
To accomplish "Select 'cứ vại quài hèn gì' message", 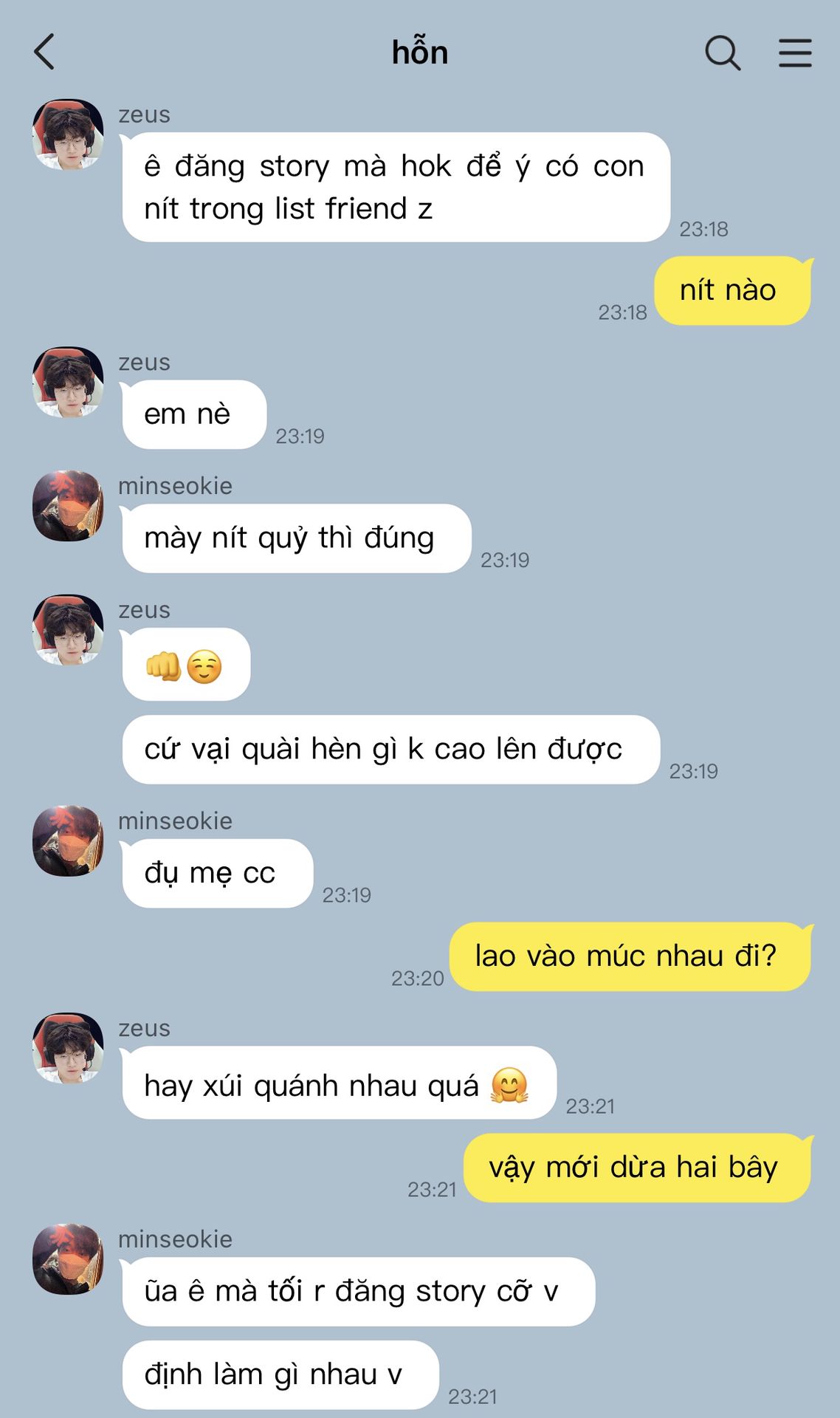I will pyautogui.click(x=390, y=750).
